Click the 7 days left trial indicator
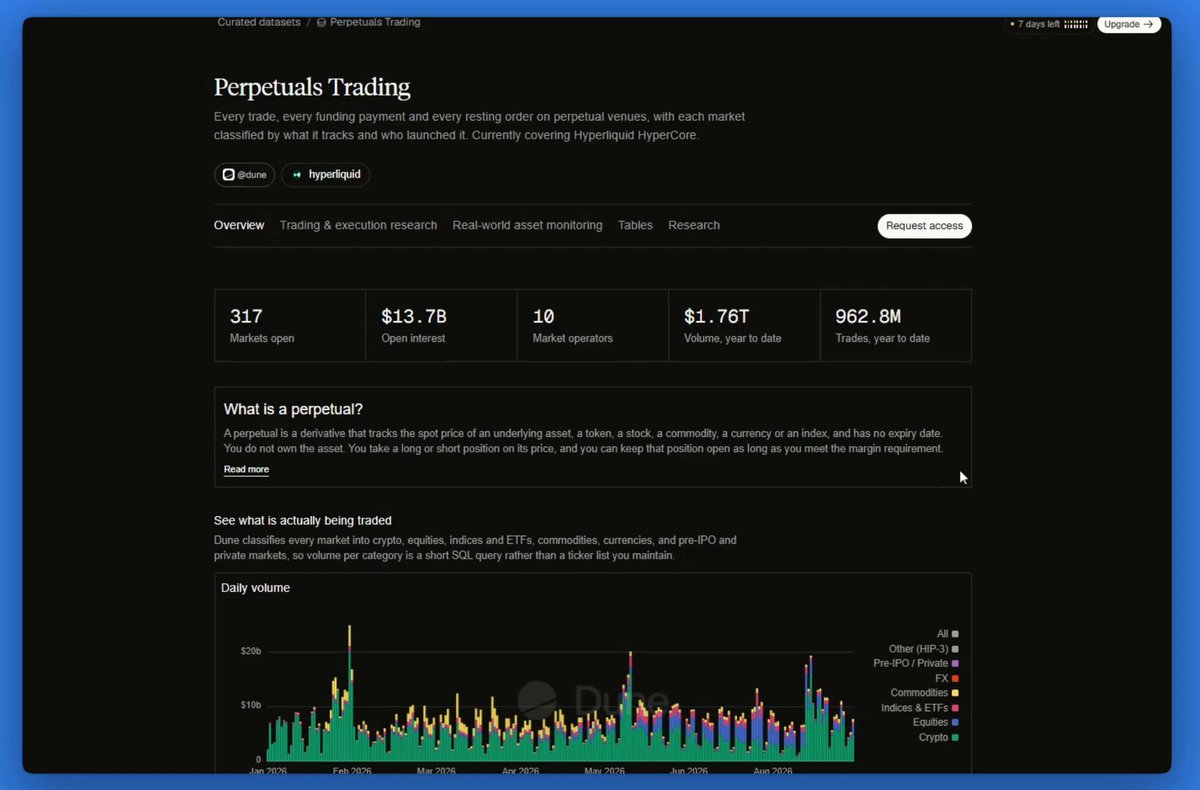The width and height of the screenshot is (1200, 790). point(1048,24)
